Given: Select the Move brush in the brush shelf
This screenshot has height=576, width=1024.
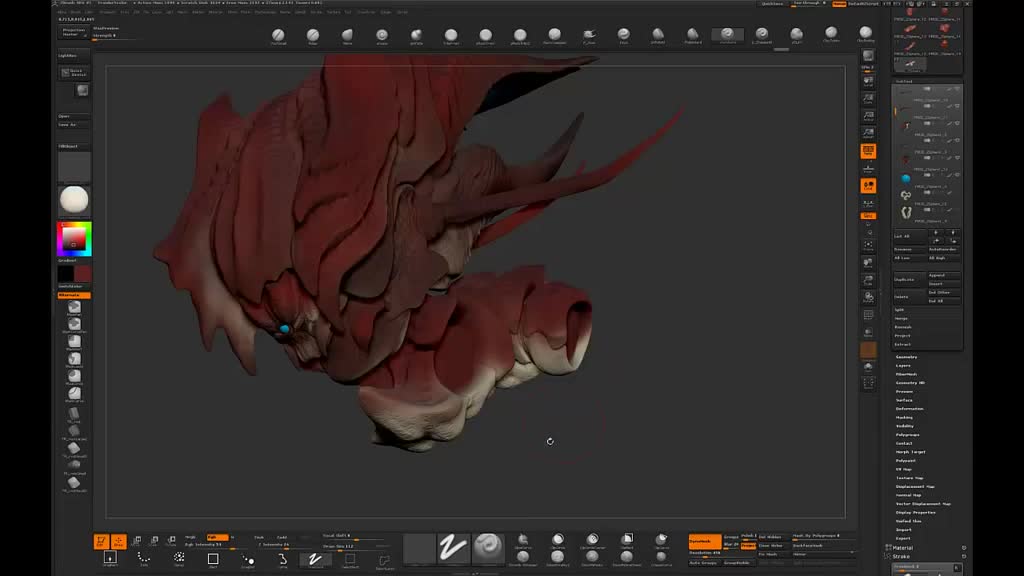Looking at the screenshot, I should pos(347,35).
